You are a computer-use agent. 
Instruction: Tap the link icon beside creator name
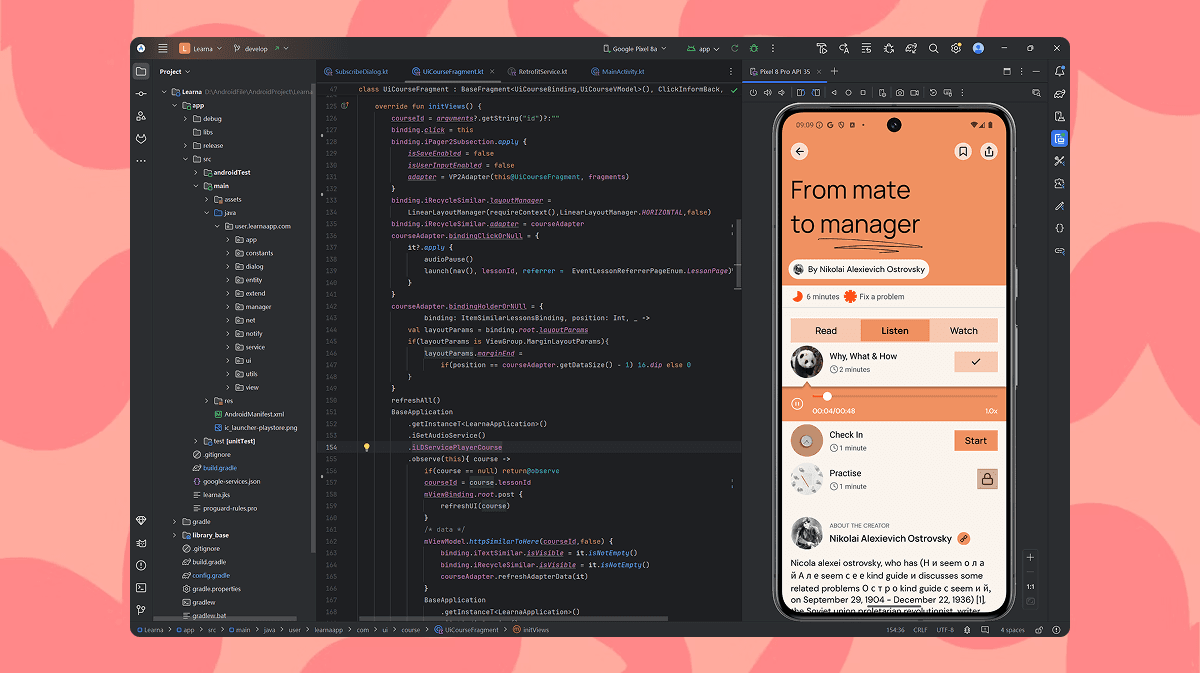coord(964,538)
